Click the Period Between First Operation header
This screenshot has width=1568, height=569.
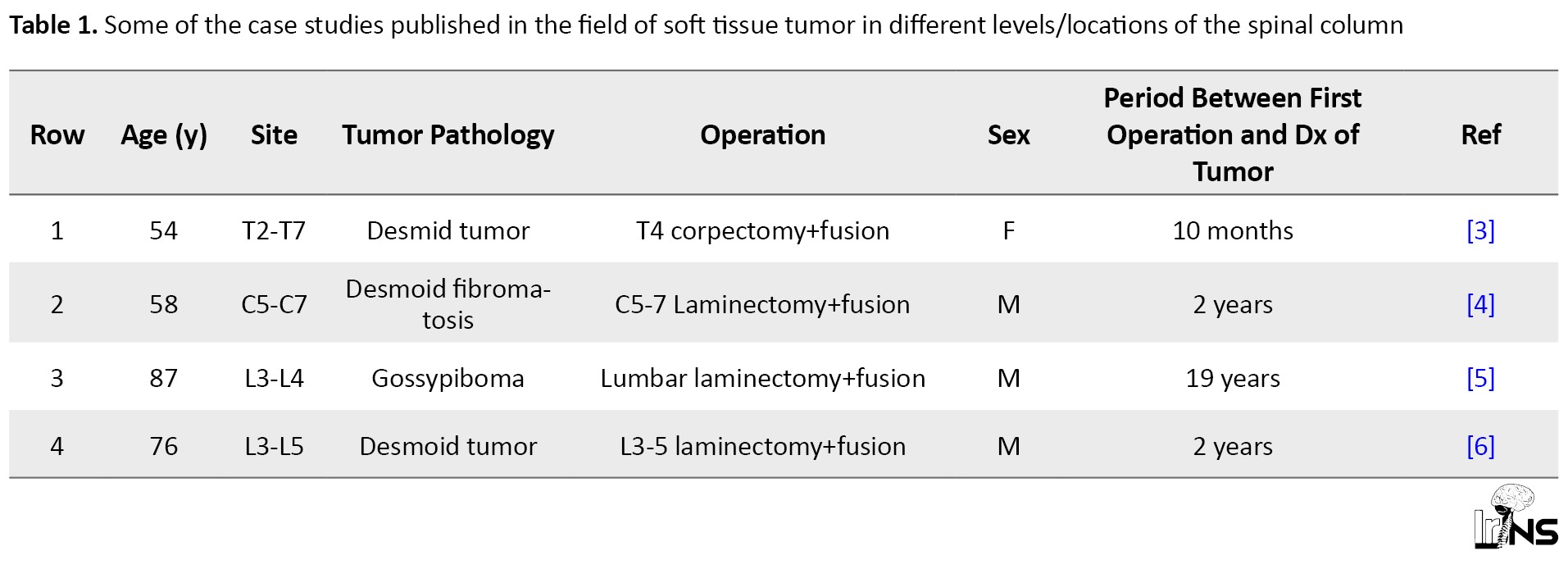pos(1232,134)
